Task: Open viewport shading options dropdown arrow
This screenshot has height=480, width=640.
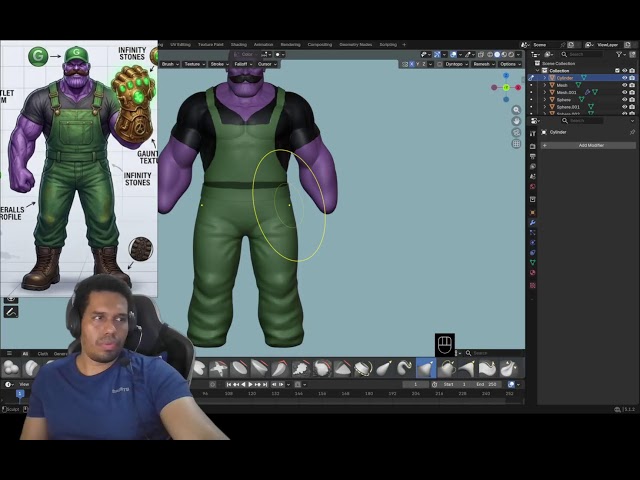Action: tap(518, 54)
